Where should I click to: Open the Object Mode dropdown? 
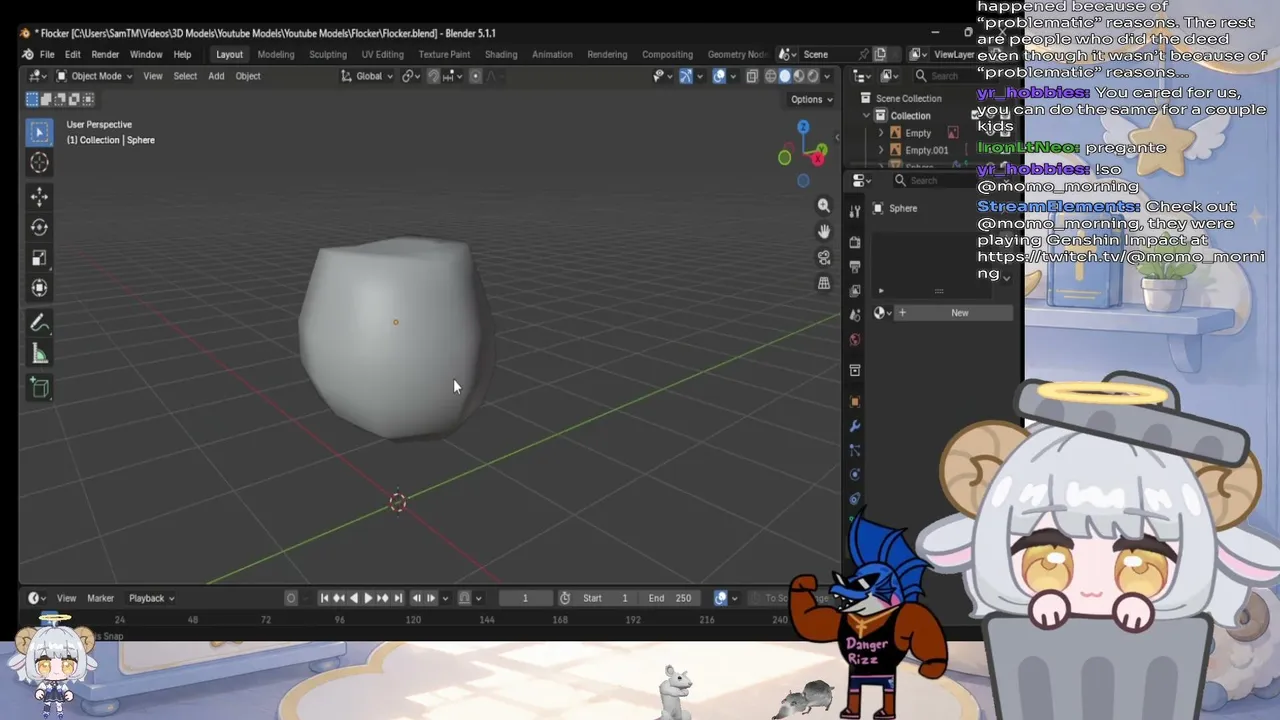tap(94, 76)
